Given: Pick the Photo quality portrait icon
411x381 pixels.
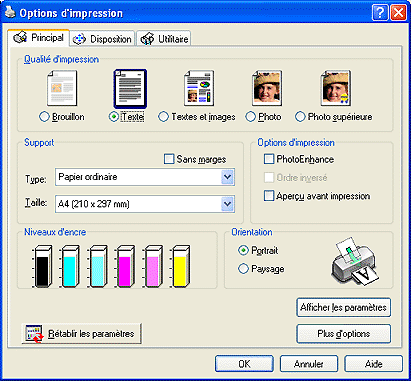Looking at the screenshot, I should (x=267, y=88).
